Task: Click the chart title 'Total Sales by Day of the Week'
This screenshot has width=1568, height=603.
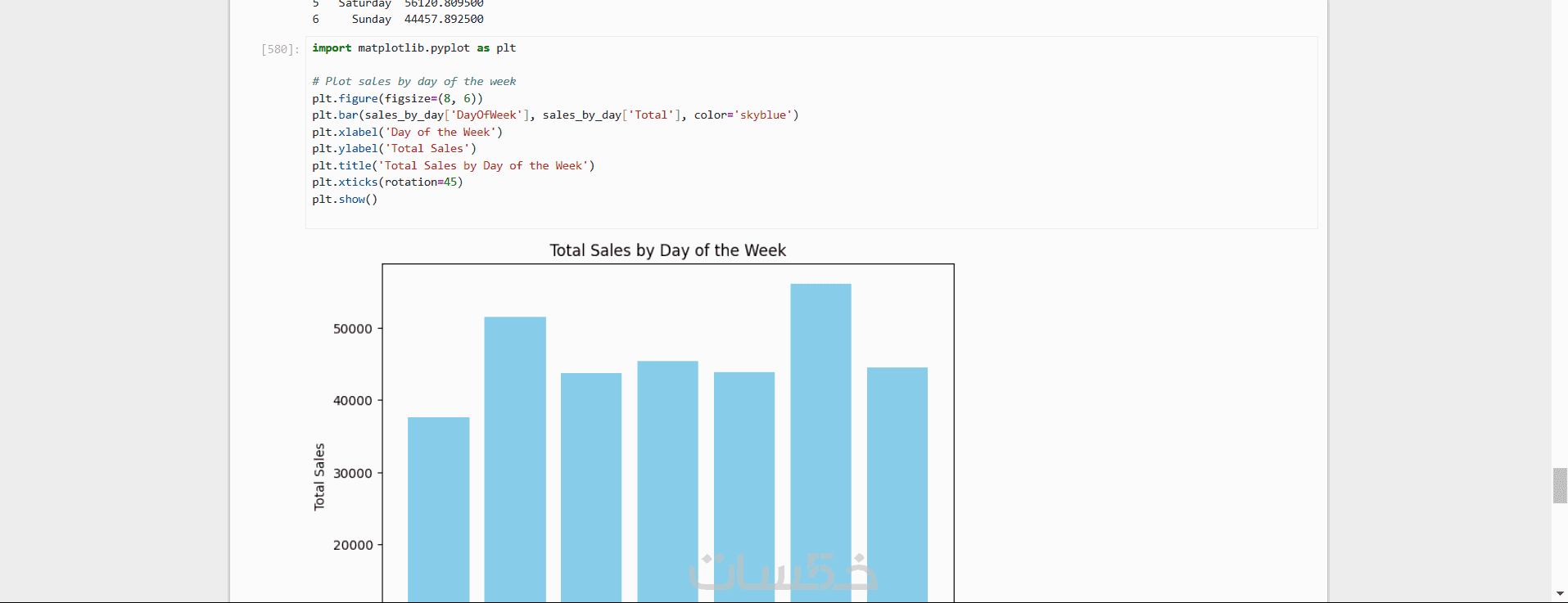Action: 667,250
